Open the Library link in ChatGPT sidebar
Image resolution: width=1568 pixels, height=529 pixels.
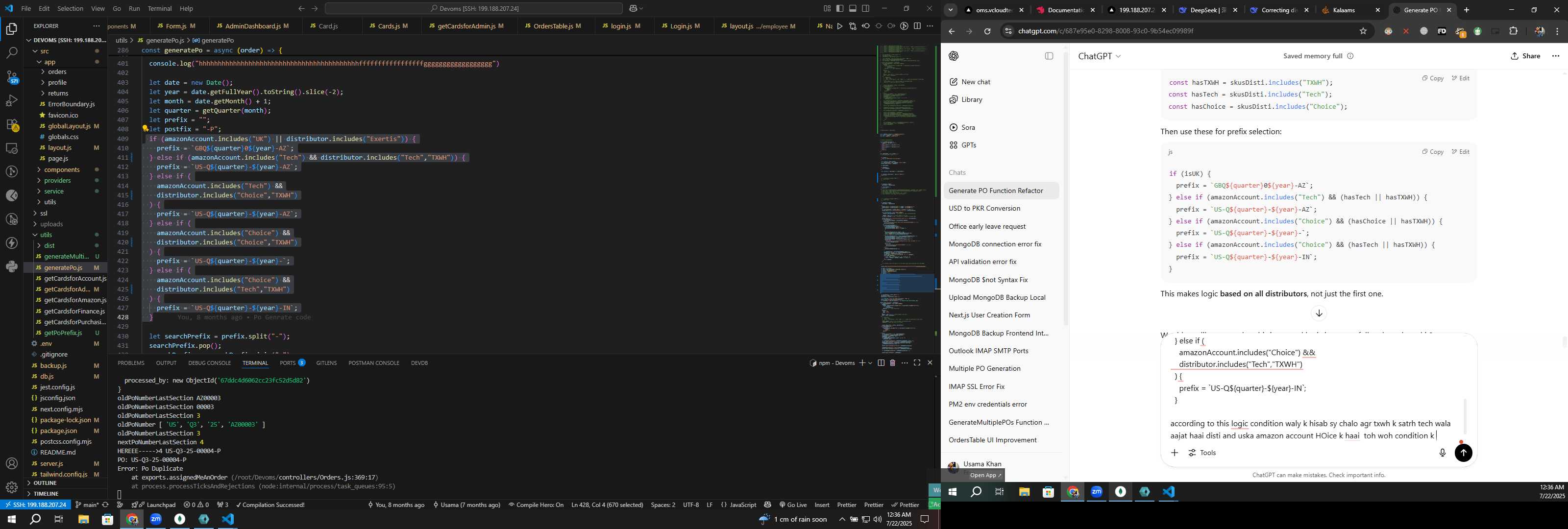pyautogui.click(x=972, y=99)
